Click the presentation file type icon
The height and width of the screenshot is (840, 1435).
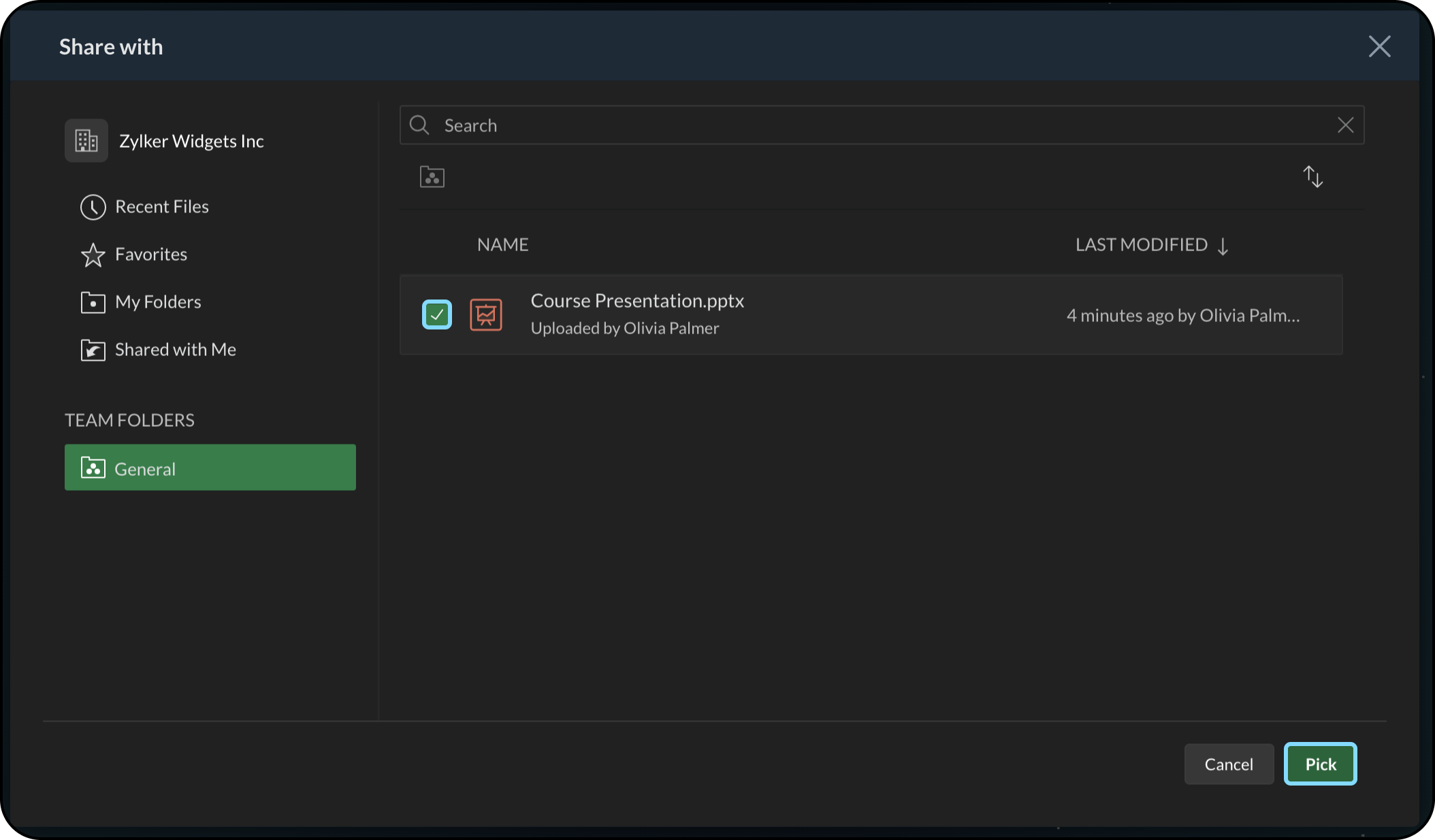(486, 315)
